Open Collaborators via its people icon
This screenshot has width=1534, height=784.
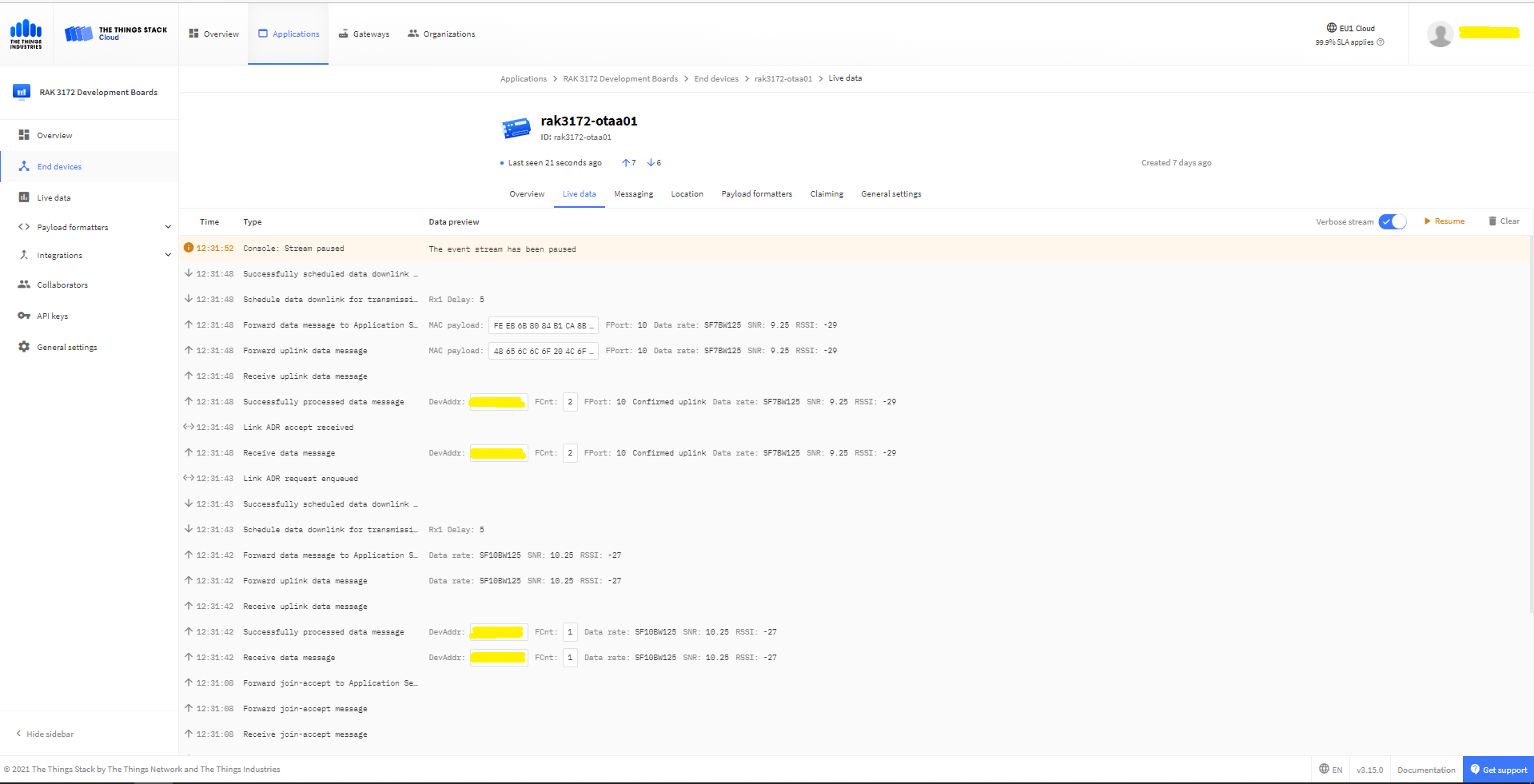click(x=24, y=285)
